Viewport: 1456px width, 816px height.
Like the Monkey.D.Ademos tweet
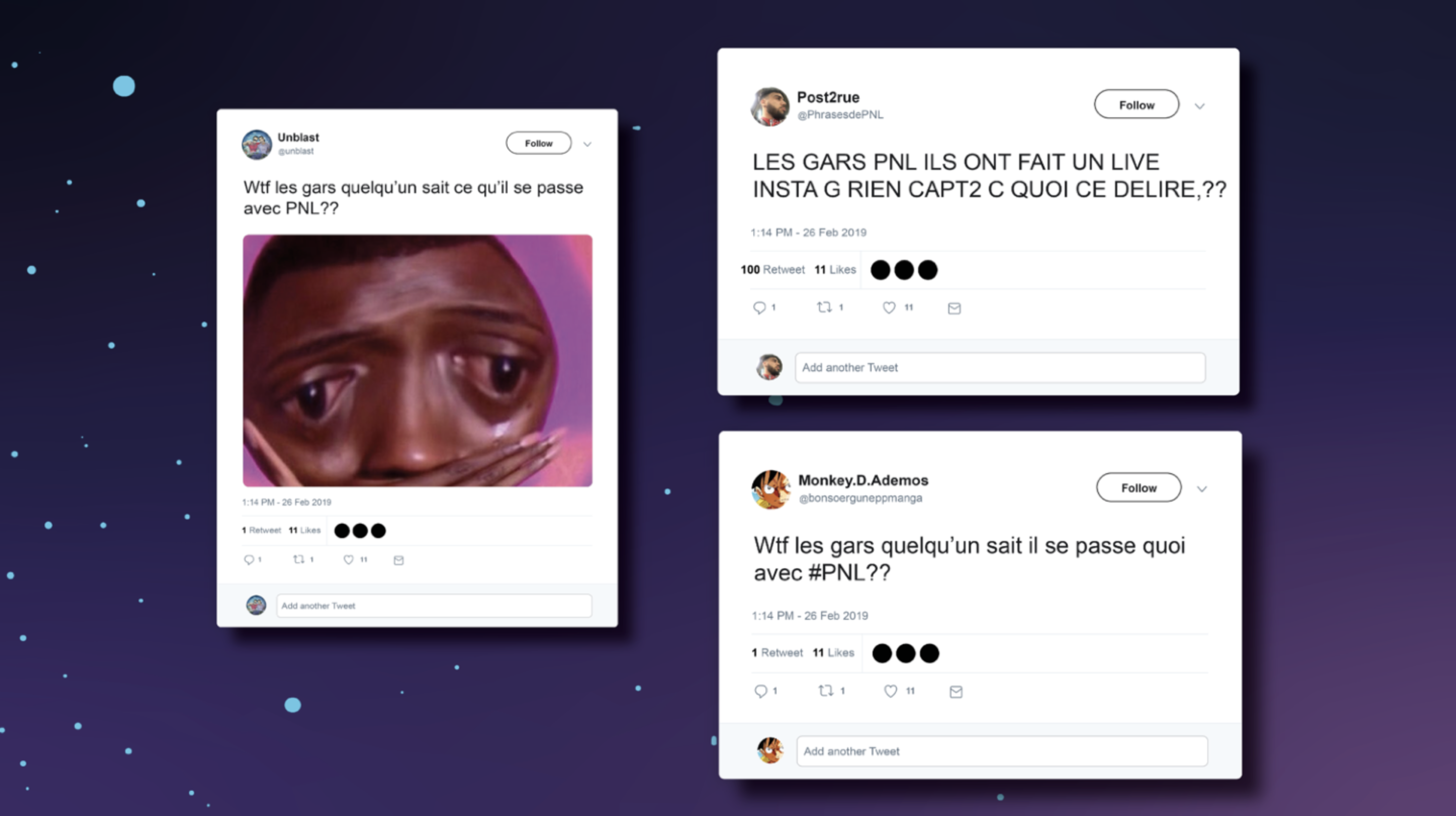point(891,691)
